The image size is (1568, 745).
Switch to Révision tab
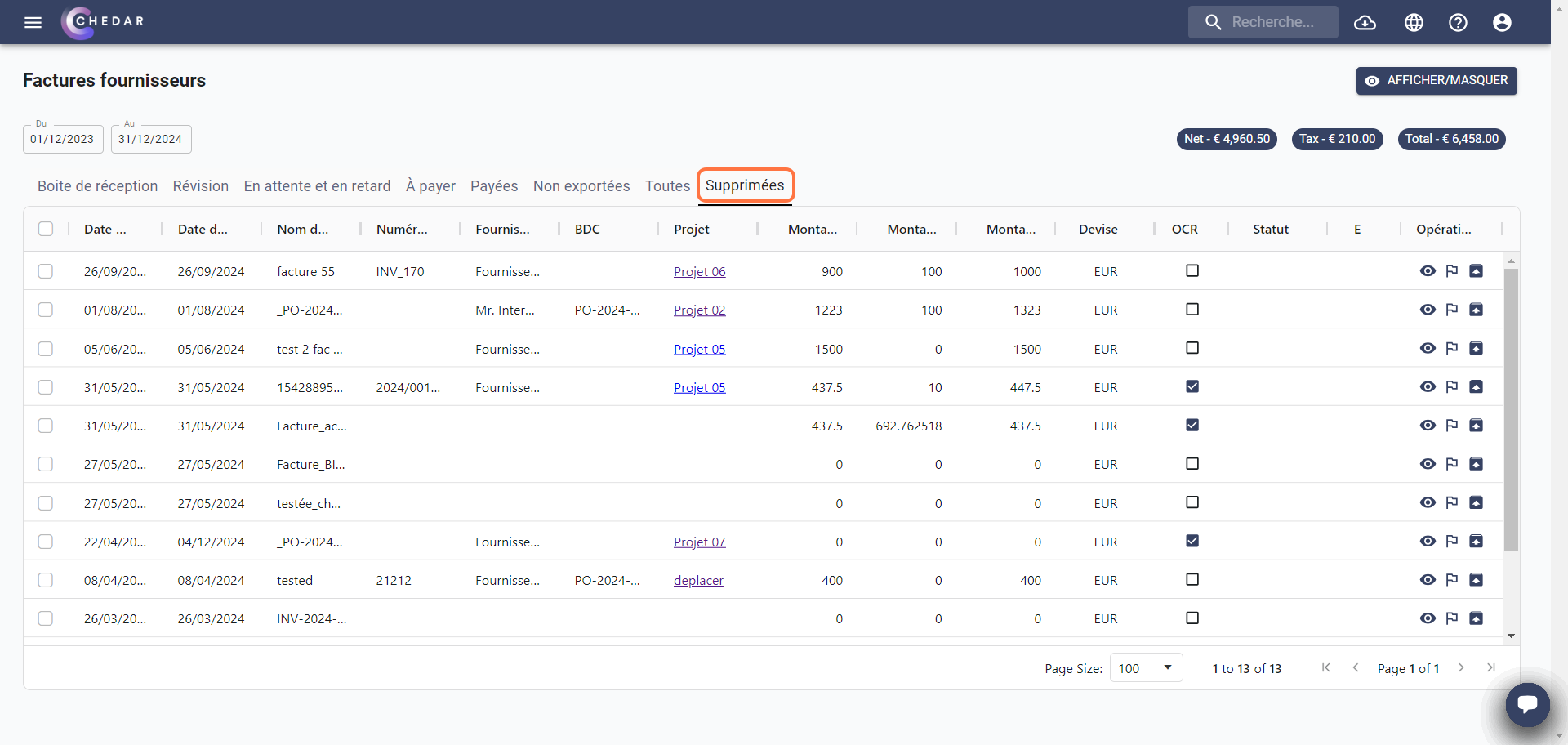click(201, 186)
